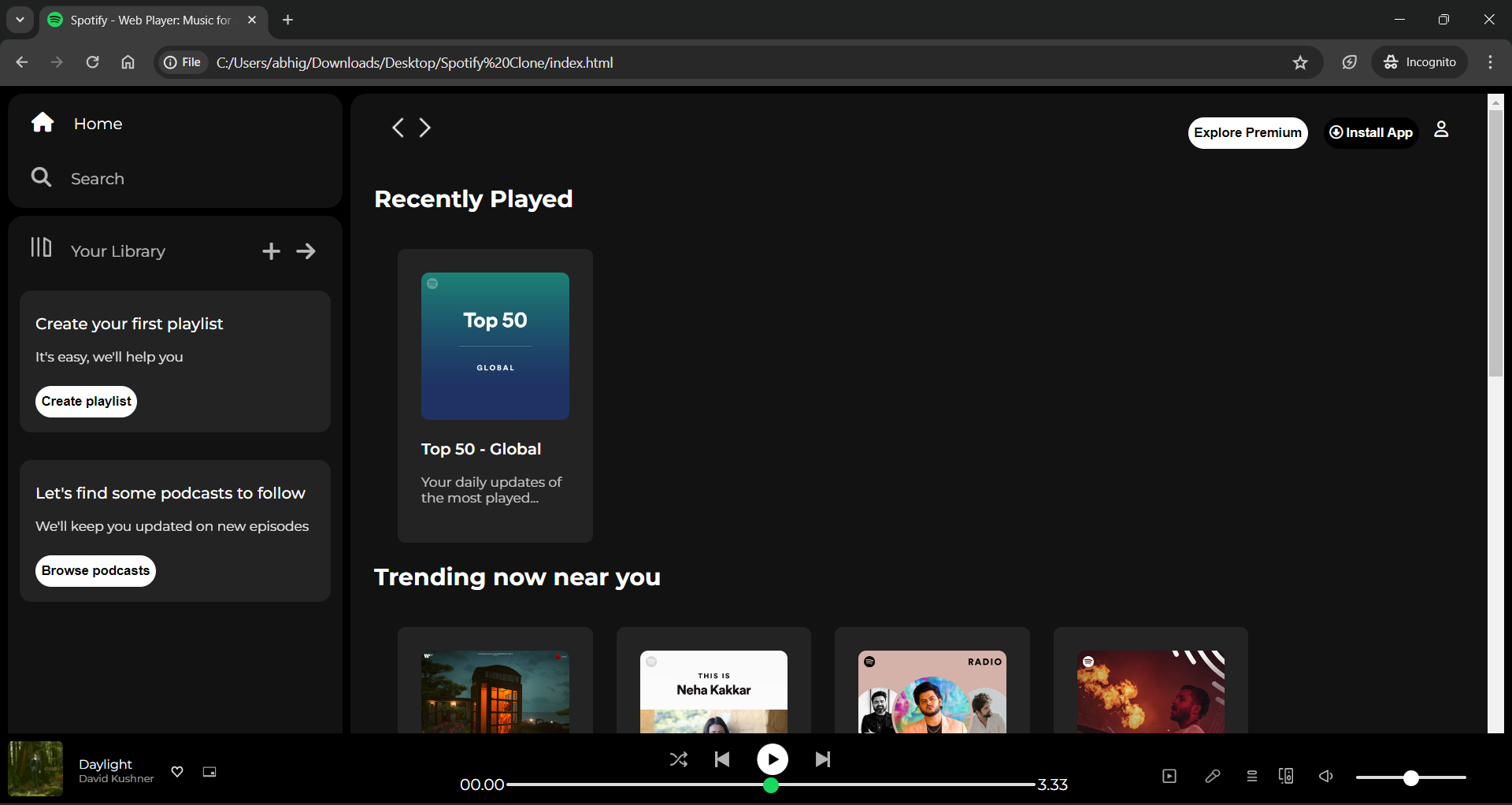Skip to the next track

coord(822,759)
